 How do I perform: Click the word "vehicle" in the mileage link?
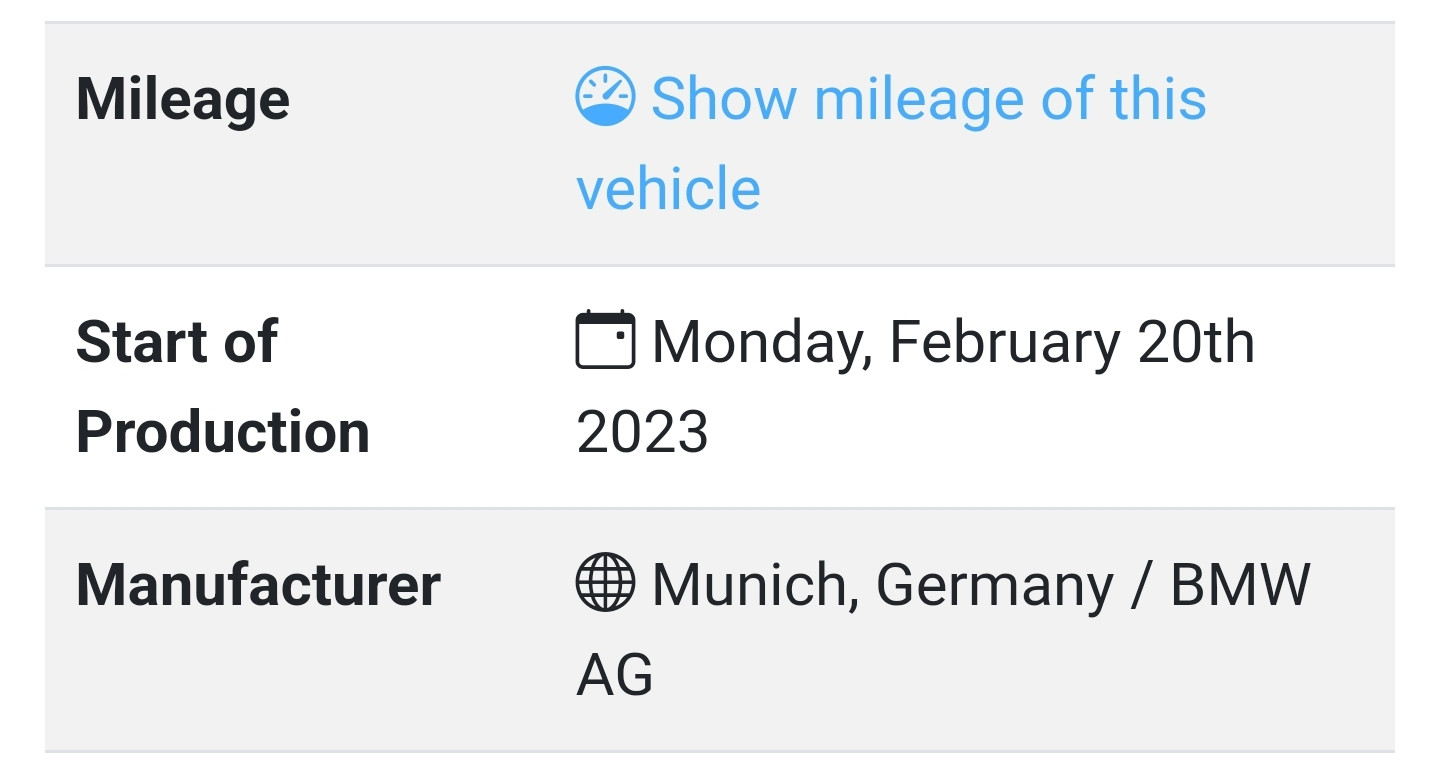[x=668, y=188]
